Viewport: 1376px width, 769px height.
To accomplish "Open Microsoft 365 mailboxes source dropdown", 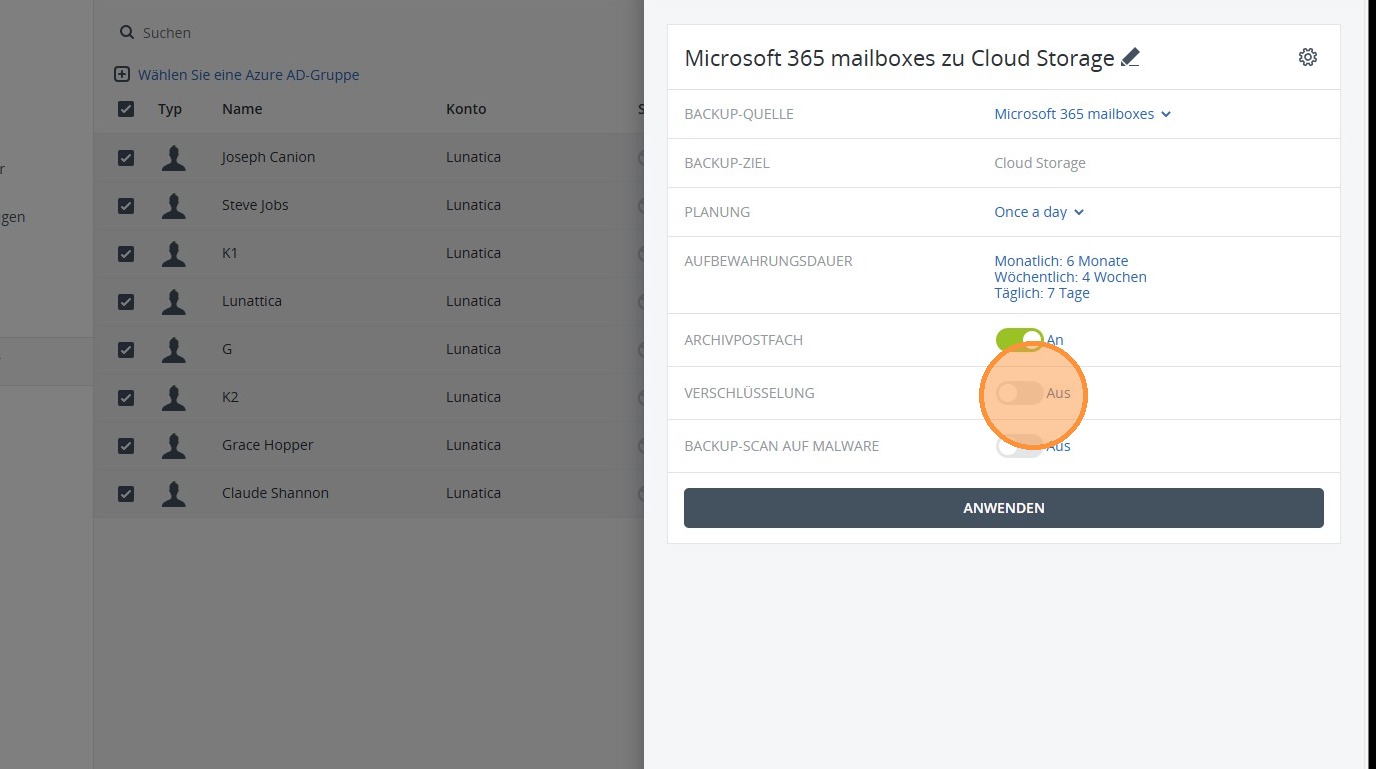I will click(1082, 114).
